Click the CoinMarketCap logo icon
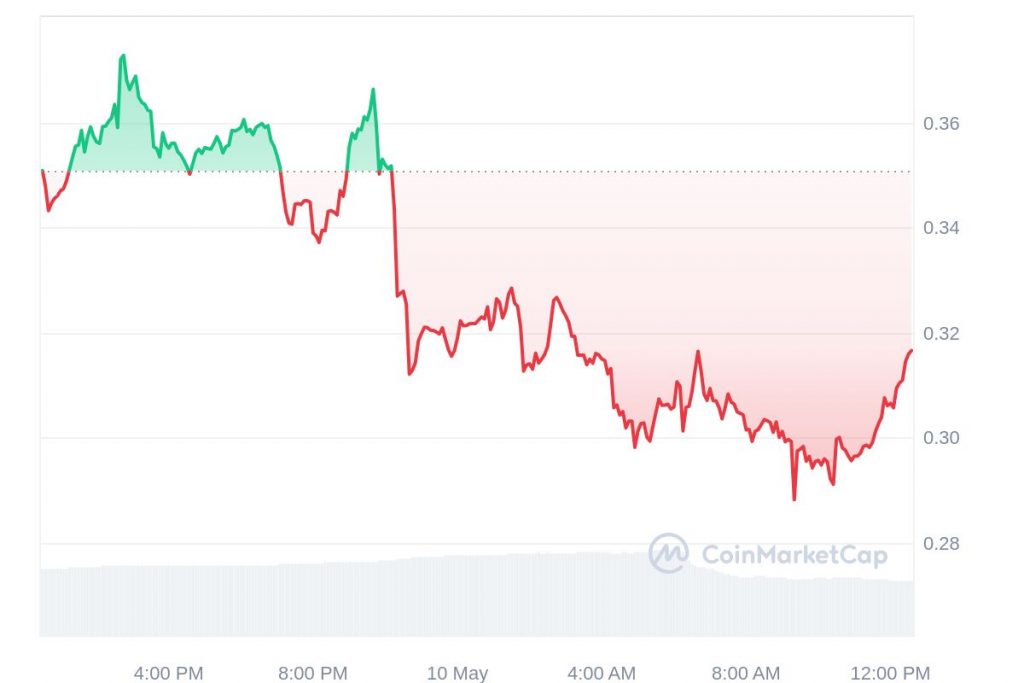The image size is (1024, 683). 668,553
